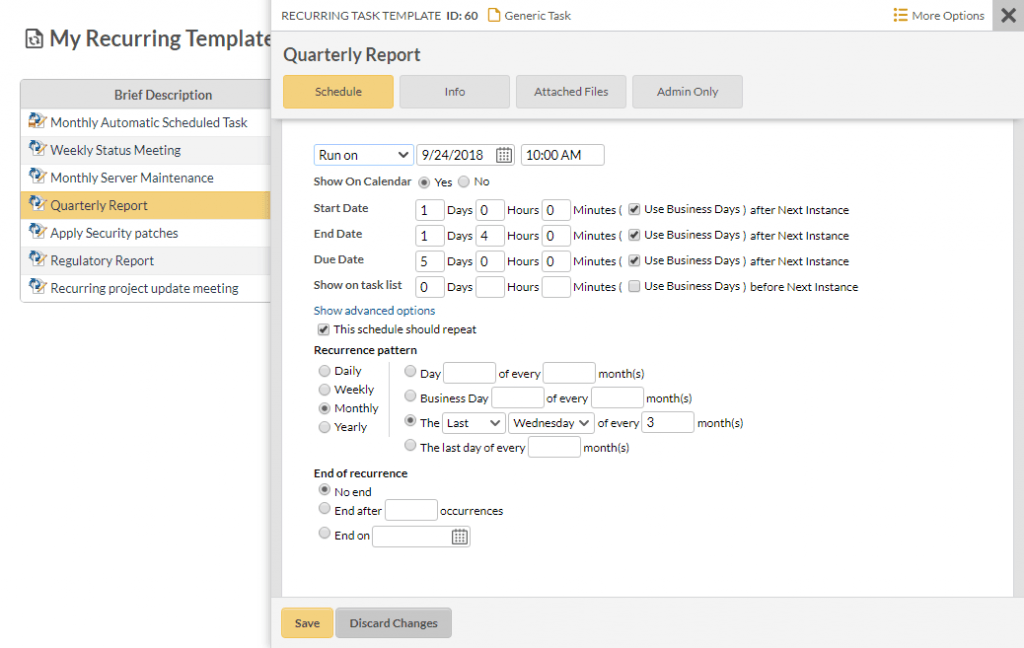Open the More Options menu

937,15
